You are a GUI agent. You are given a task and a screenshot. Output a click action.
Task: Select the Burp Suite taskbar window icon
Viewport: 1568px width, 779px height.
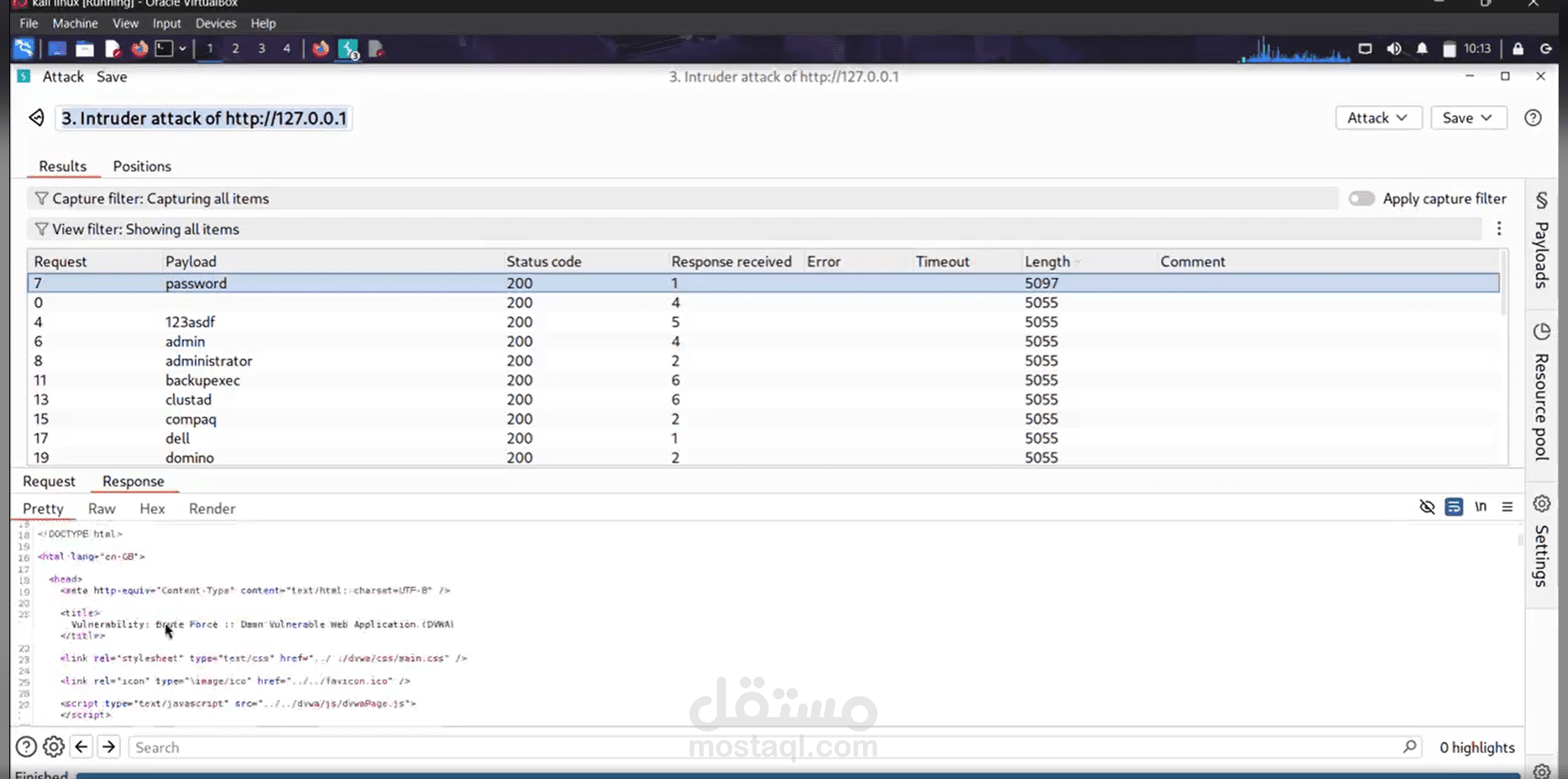(349, 50)
